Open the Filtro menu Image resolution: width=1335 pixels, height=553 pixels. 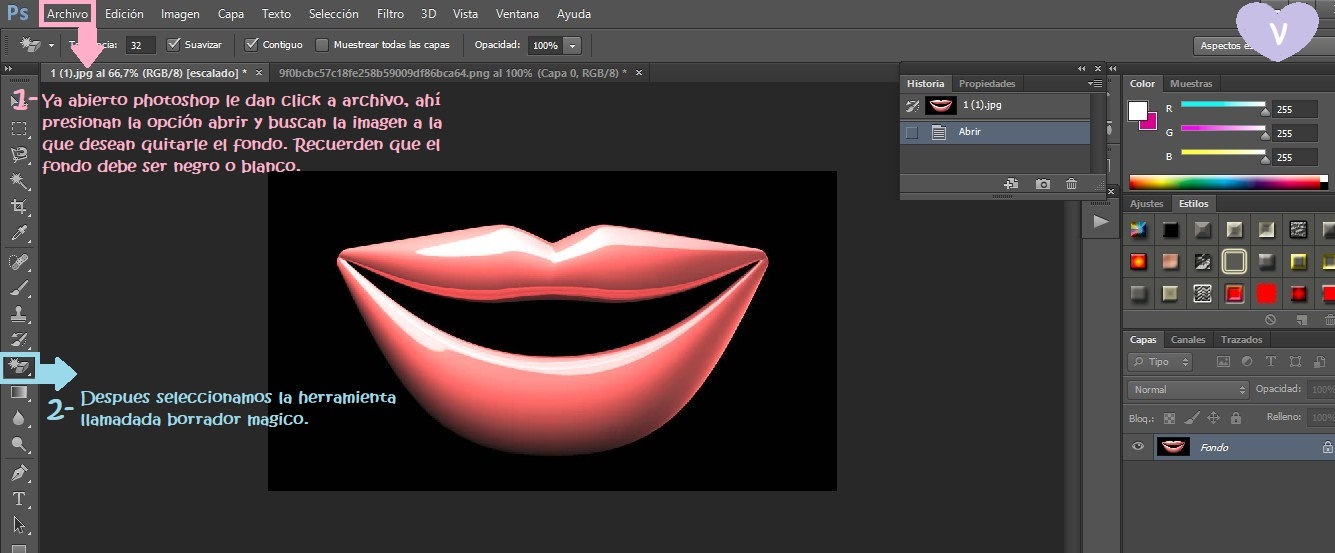pyautogui.click(x=391, y=14)
